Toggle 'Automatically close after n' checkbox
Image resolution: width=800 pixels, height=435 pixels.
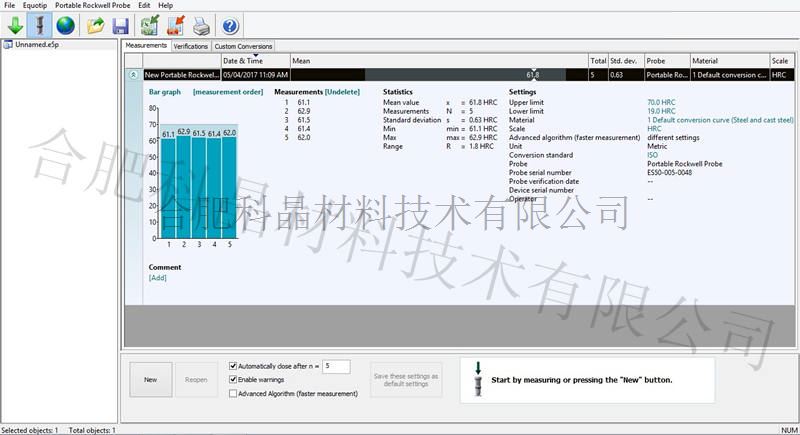click(234, 366)
